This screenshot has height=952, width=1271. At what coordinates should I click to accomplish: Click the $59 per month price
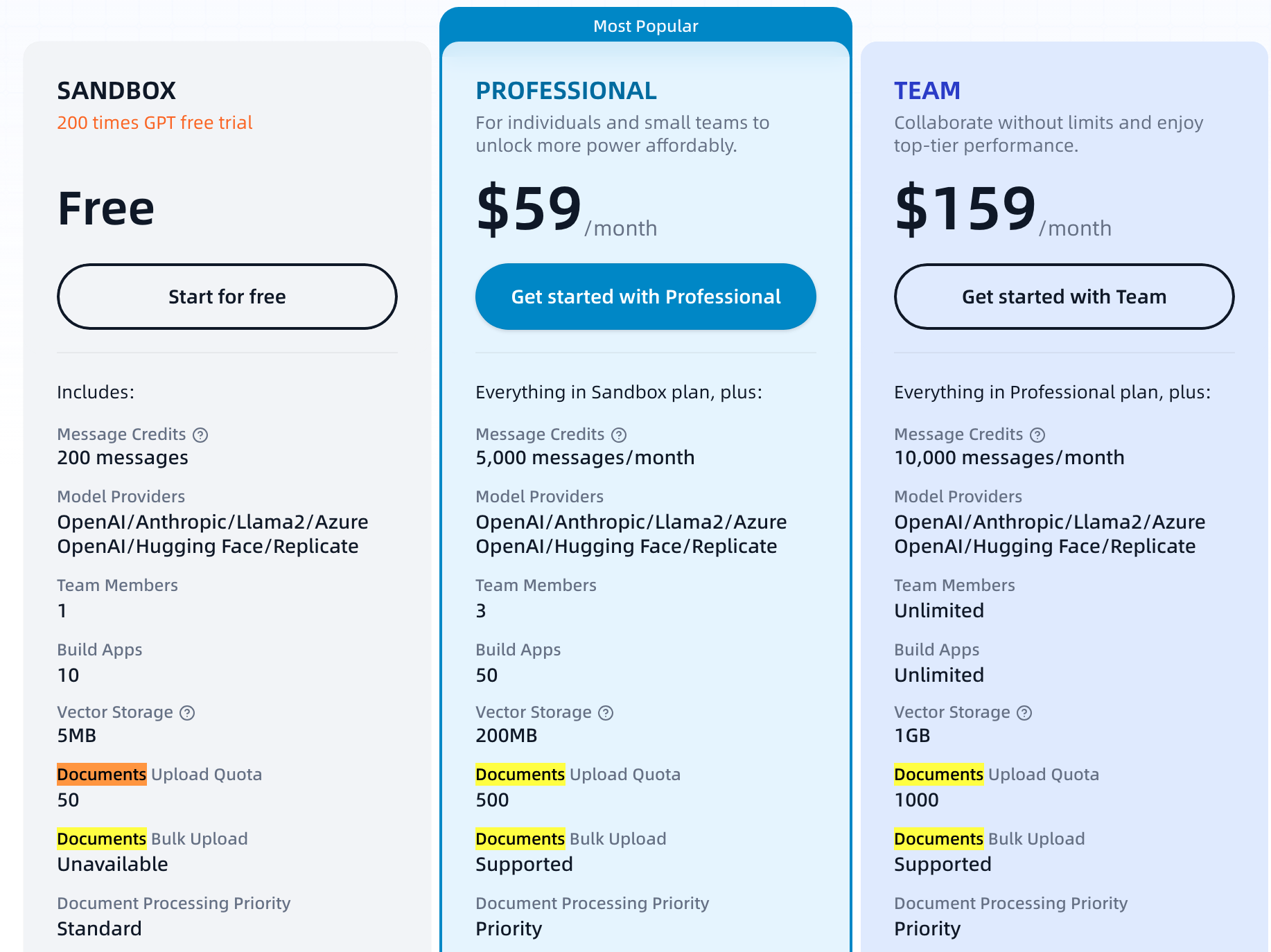pos(566,209)
